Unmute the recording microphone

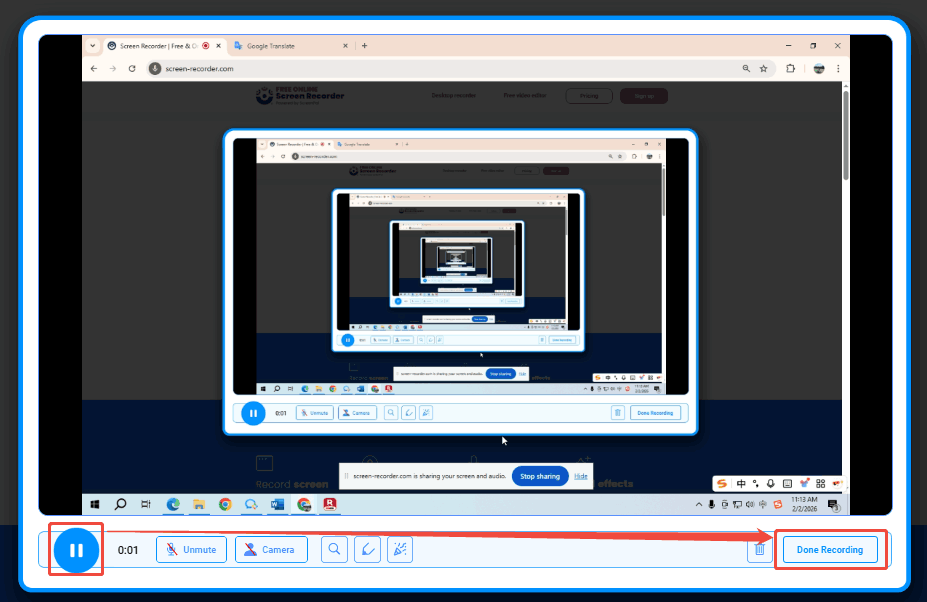(191, 549)
